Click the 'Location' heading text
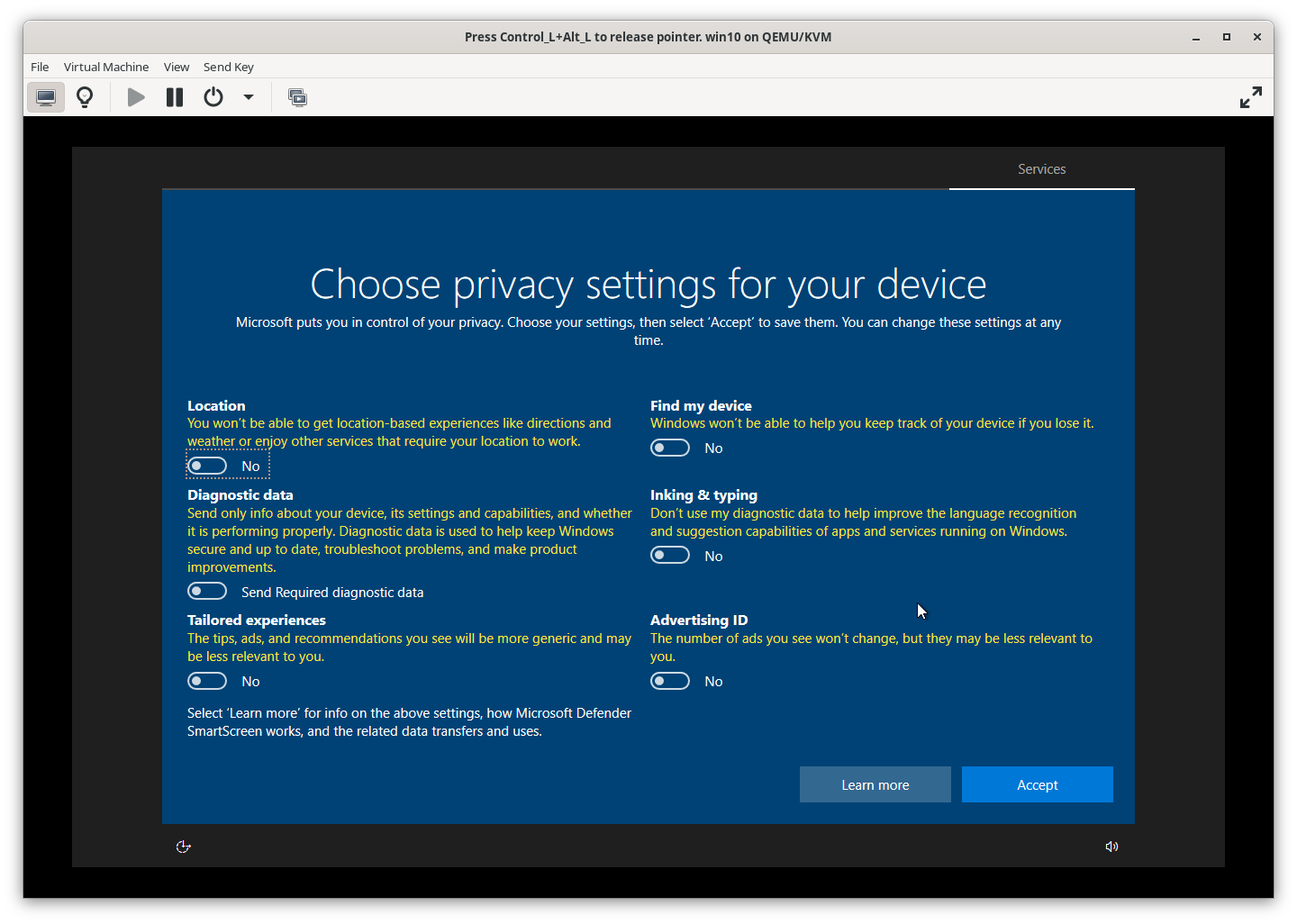This screenshot has height=924, width=1297. click(x=216, y=406)
